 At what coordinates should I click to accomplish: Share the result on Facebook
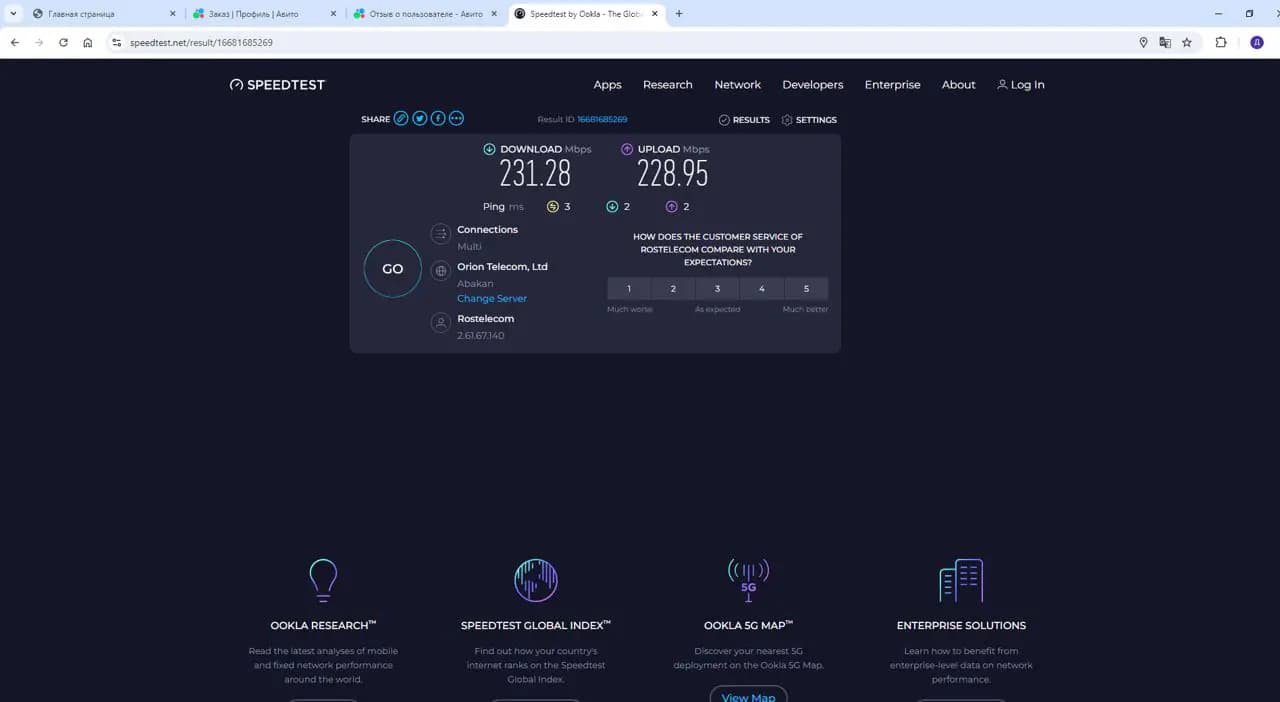point(438,118)
